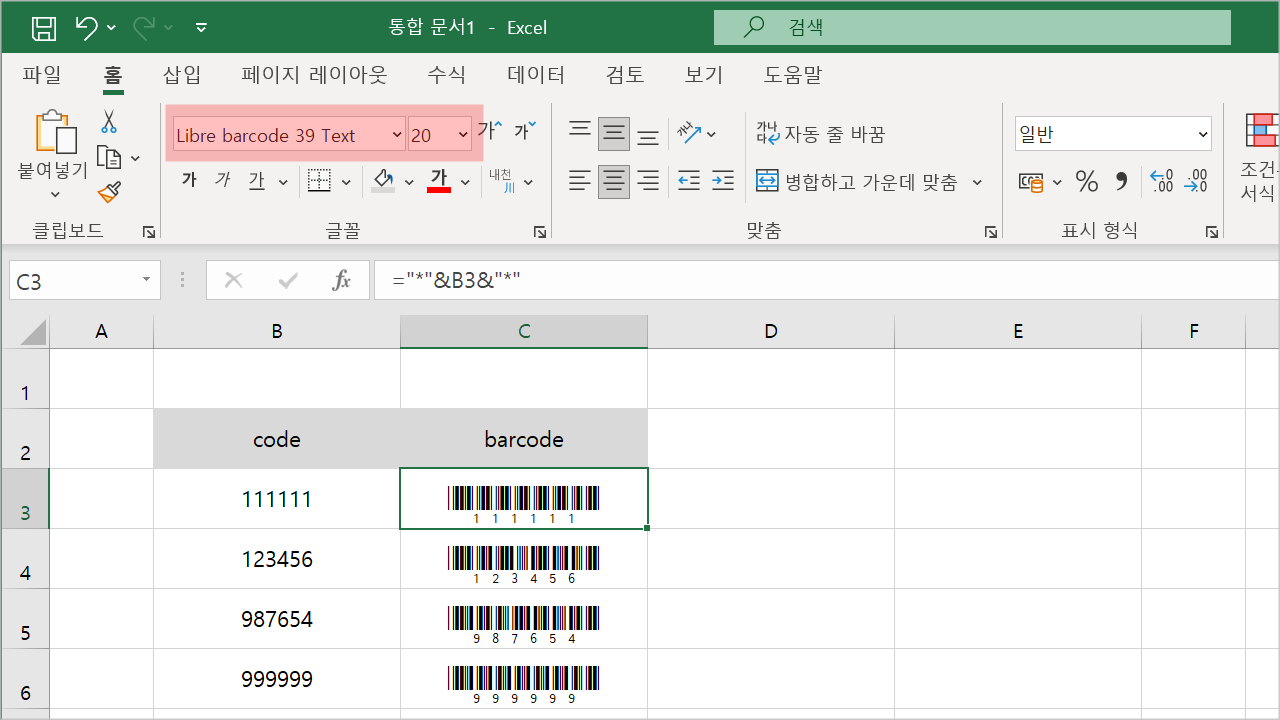Open the 표시 형식 group dialog launcher
1280x720 pixels.
1213,232
